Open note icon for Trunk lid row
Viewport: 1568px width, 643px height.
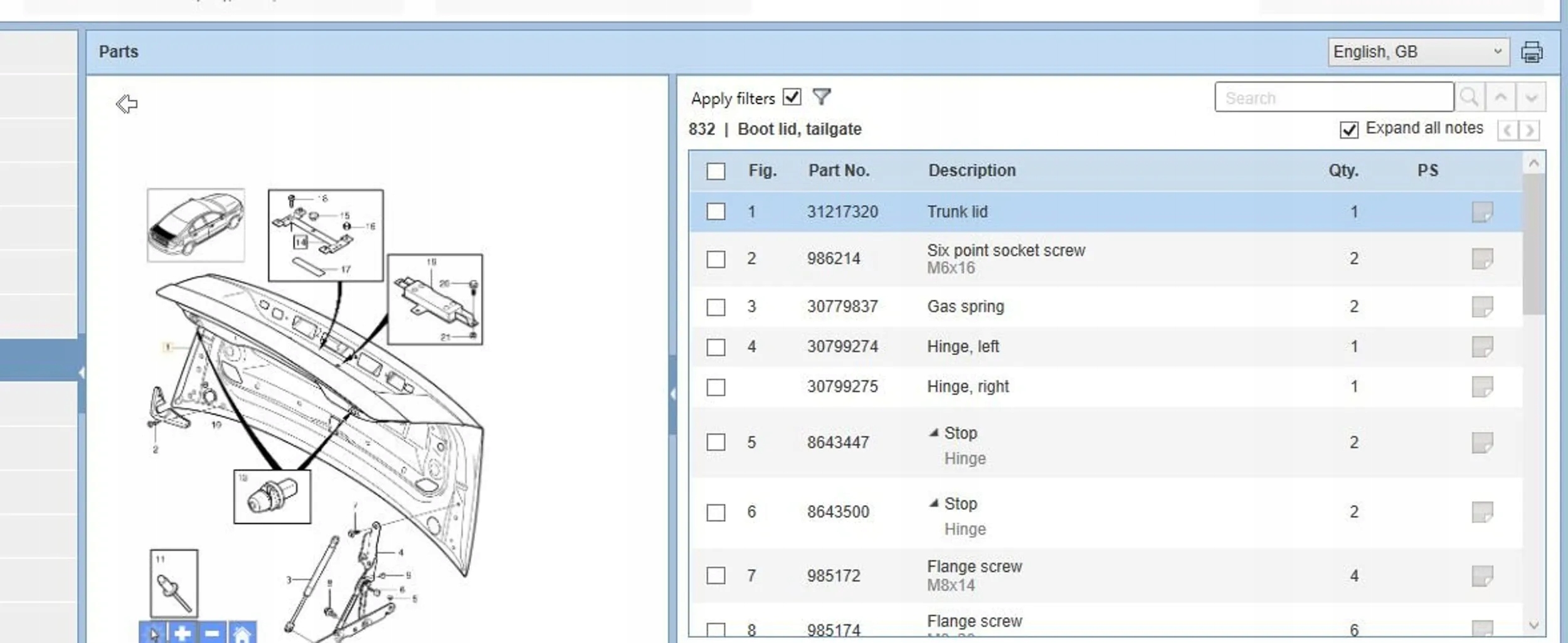(x=1482, y=212)
